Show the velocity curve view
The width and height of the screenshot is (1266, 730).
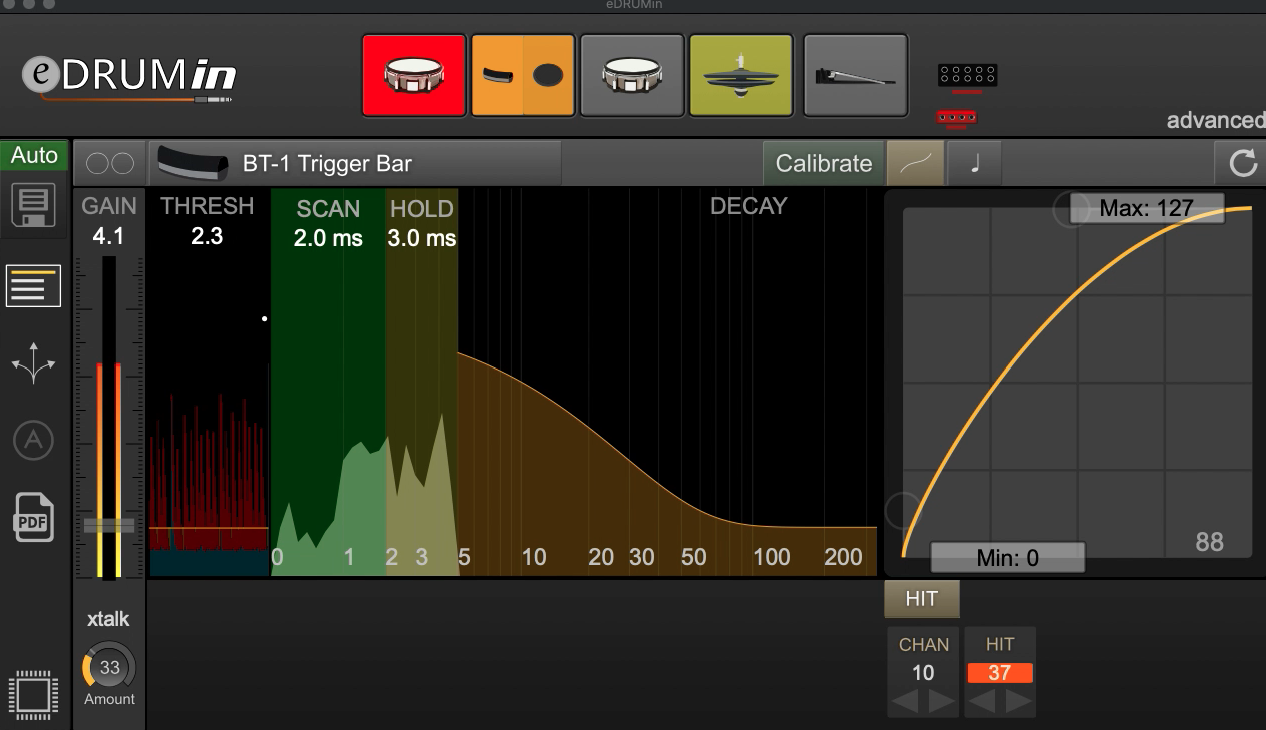tap(915, 163)
